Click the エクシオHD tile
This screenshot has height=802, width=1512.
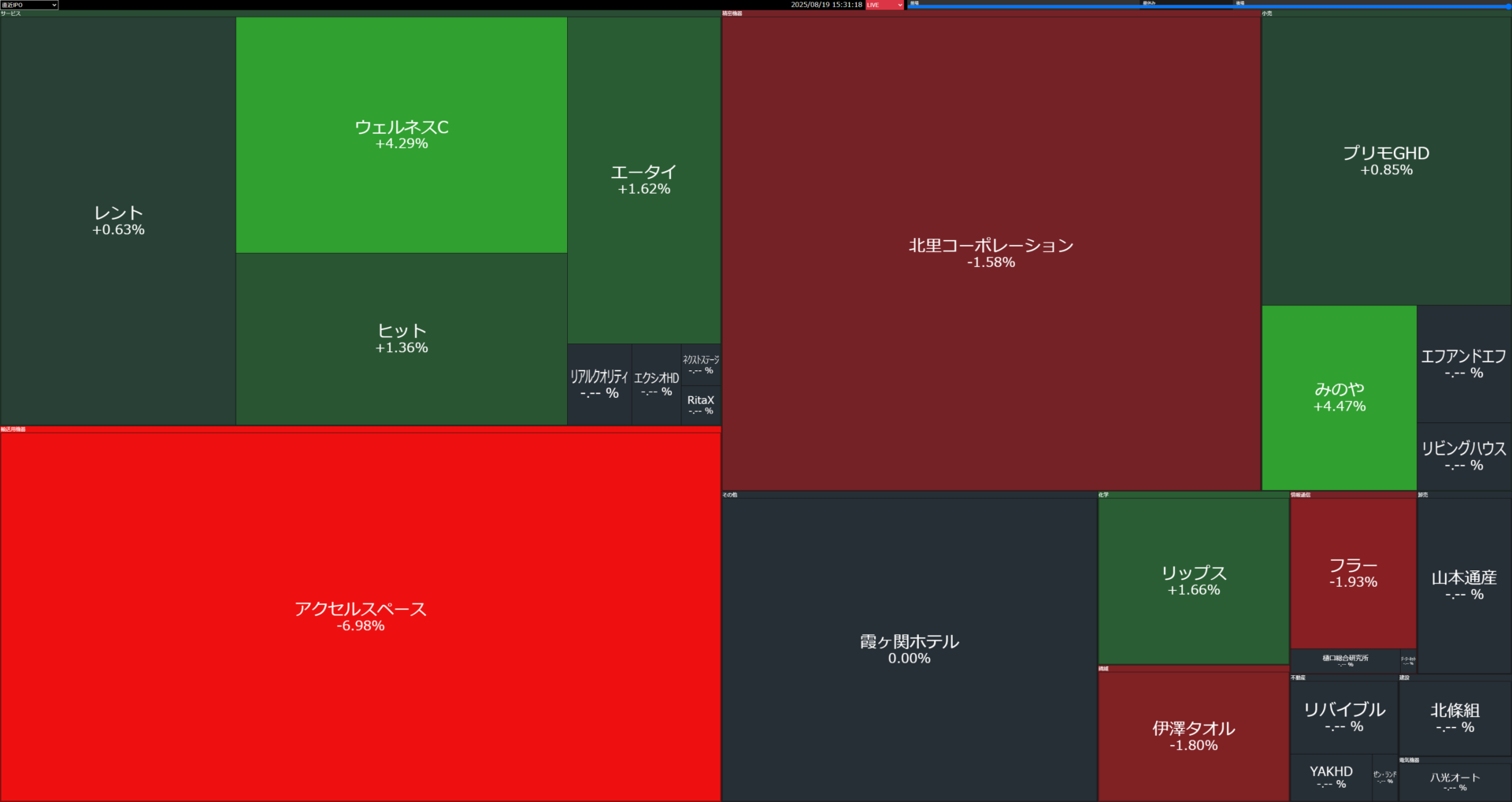(x=656, y=384)
